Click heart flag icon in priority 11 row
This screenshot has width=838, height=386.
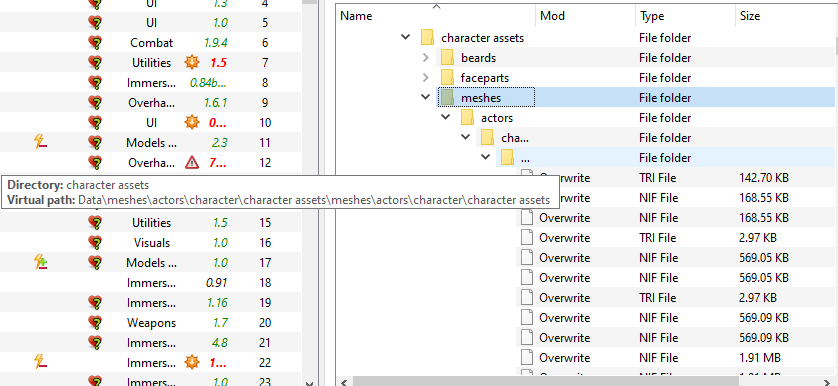point(95,143)
